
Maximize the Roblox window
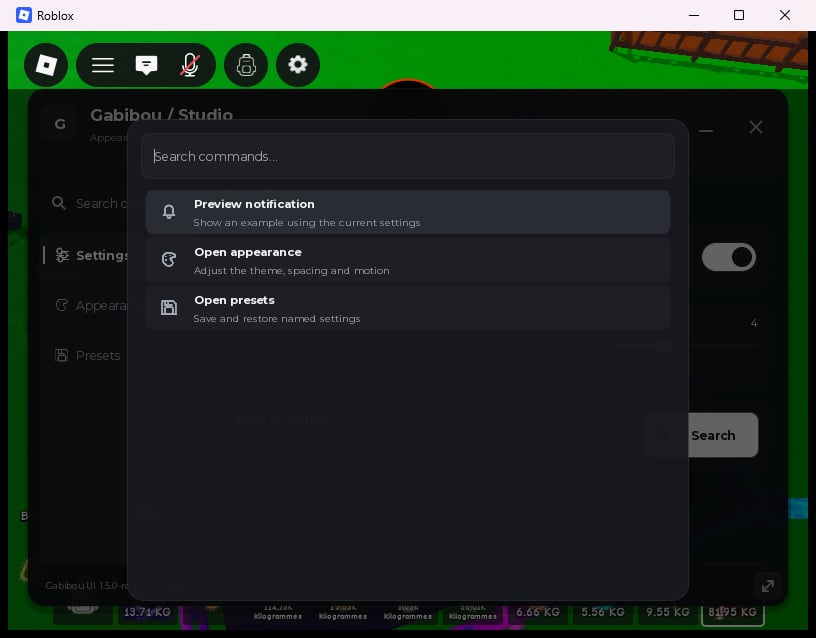[738, 15]
